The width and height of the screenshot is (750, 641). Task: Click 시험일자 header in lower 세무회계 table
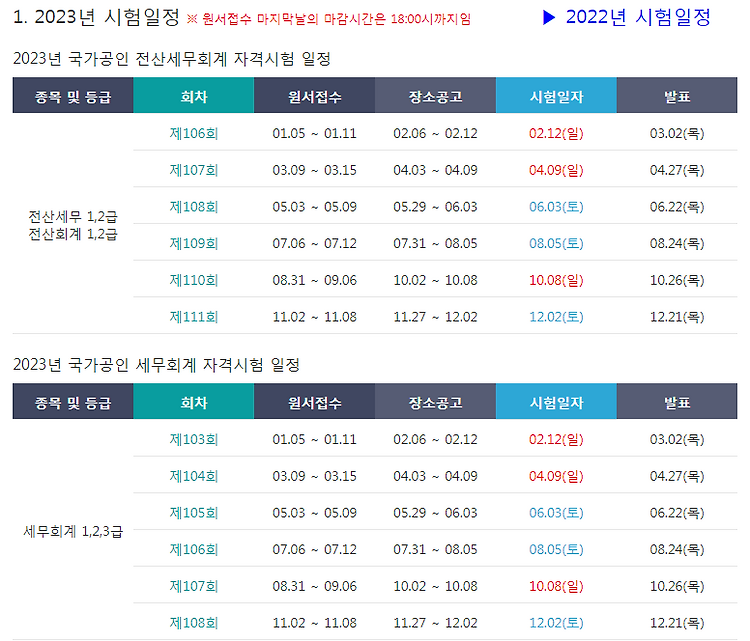(556, 401)
